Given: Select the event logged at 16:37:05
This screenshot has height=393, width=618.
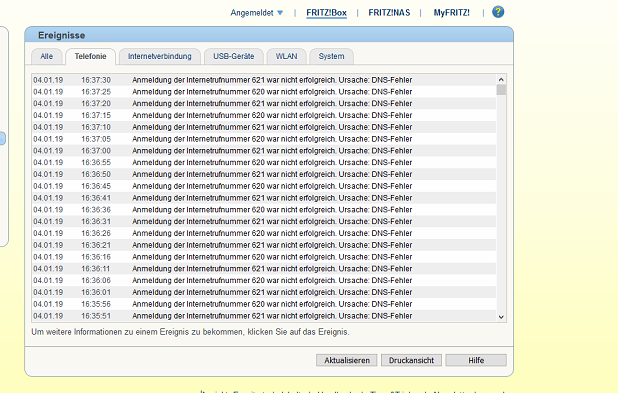Looking at the screenshot, I should click(264, 139).
